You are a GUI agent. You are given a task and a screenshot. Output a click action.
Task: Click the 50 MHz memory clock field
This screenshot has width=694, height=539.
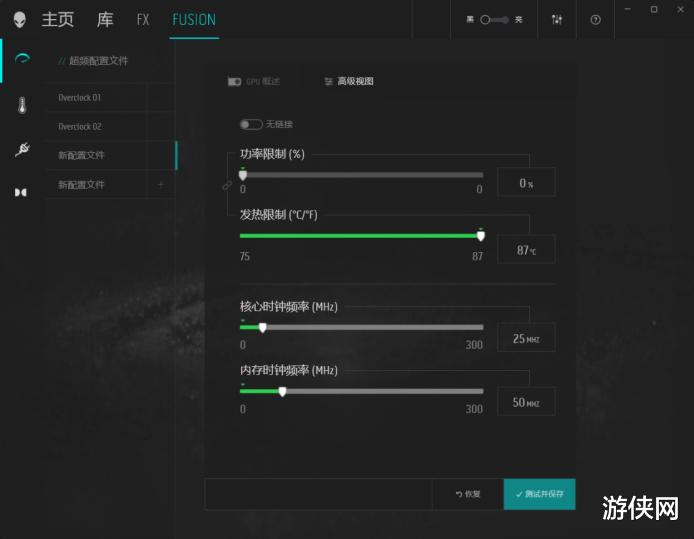click(x=526, y=402)
